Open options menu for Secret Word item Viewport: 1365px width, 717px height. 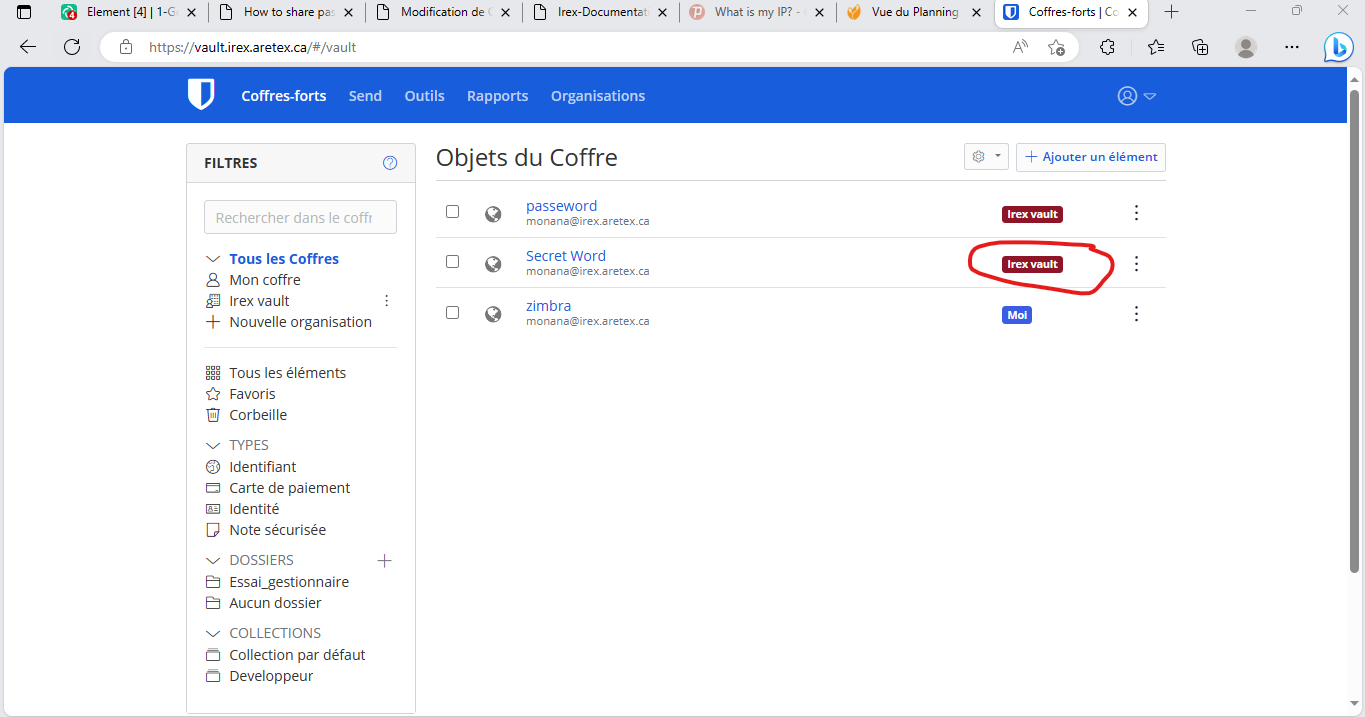tap(1136, 264)
